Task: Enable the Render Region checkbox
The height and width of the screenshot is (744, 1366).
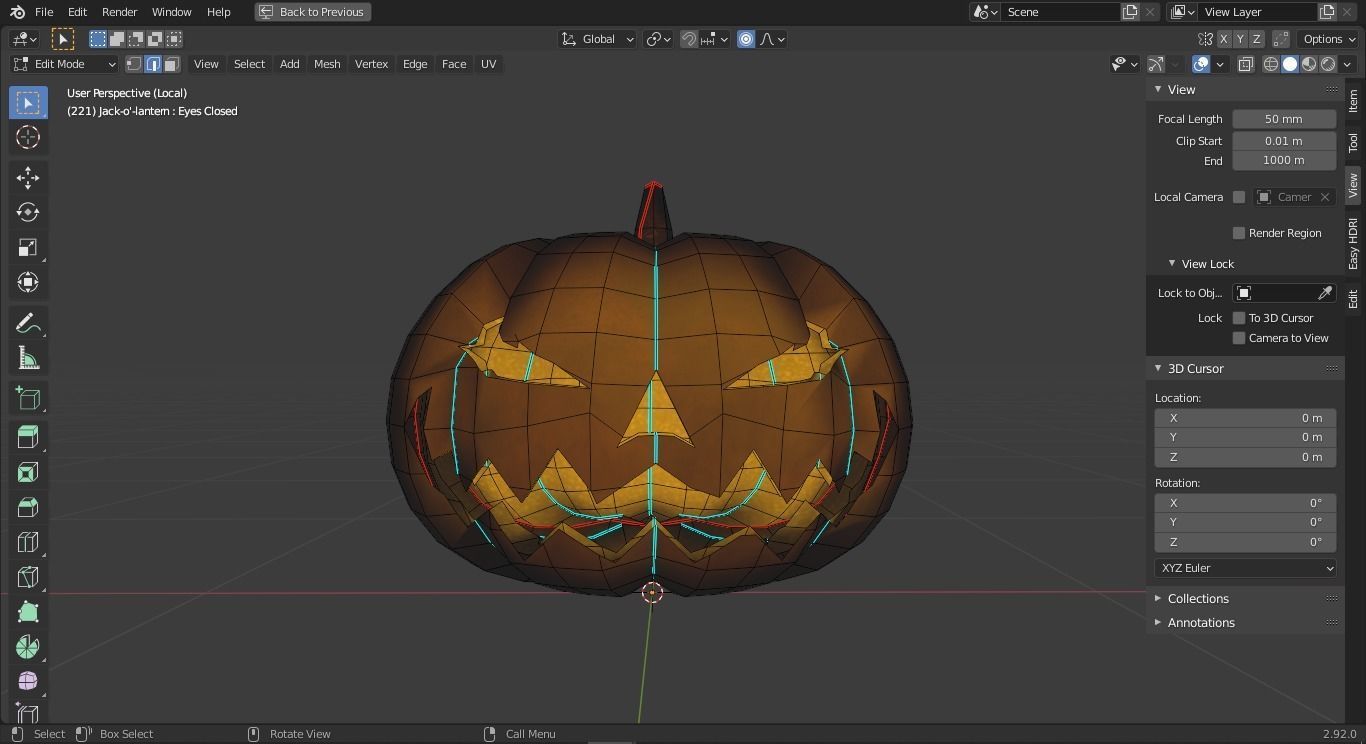Action: [1239, 233]
